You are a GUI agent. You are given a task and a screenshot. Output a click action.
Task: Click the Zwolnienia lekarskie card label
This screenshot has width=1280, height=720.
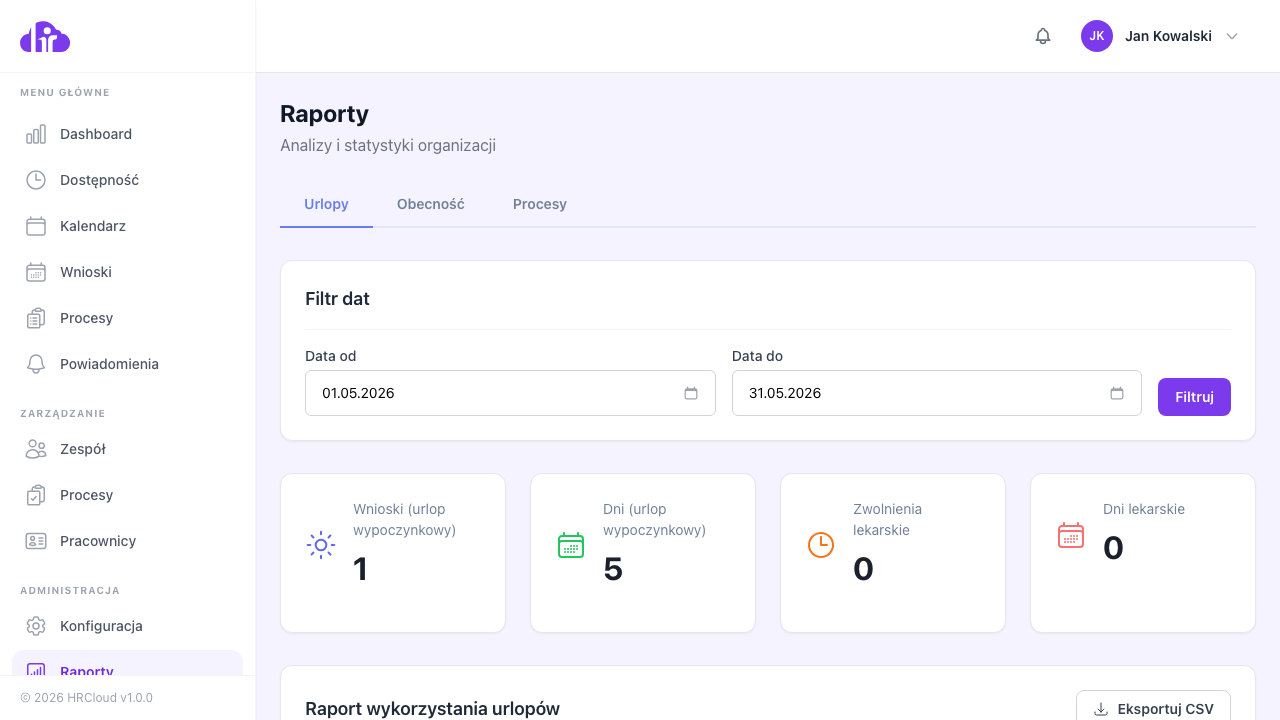pos(888,520)
